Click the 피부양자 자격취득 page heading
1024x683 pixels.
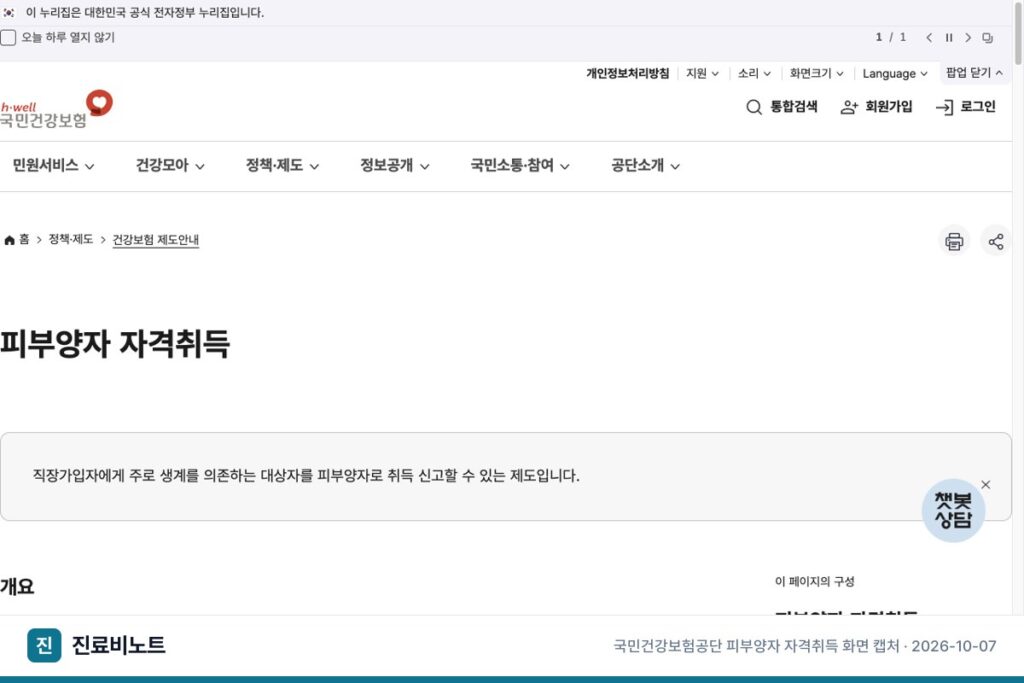coord(115,343)
